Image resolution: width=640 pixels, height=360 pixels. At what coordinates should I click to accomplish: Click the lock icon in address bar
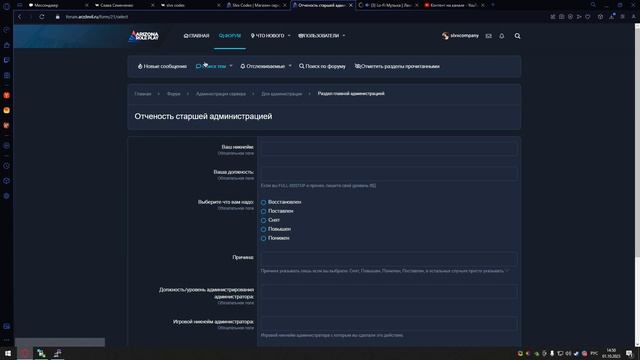pos(58,17)
